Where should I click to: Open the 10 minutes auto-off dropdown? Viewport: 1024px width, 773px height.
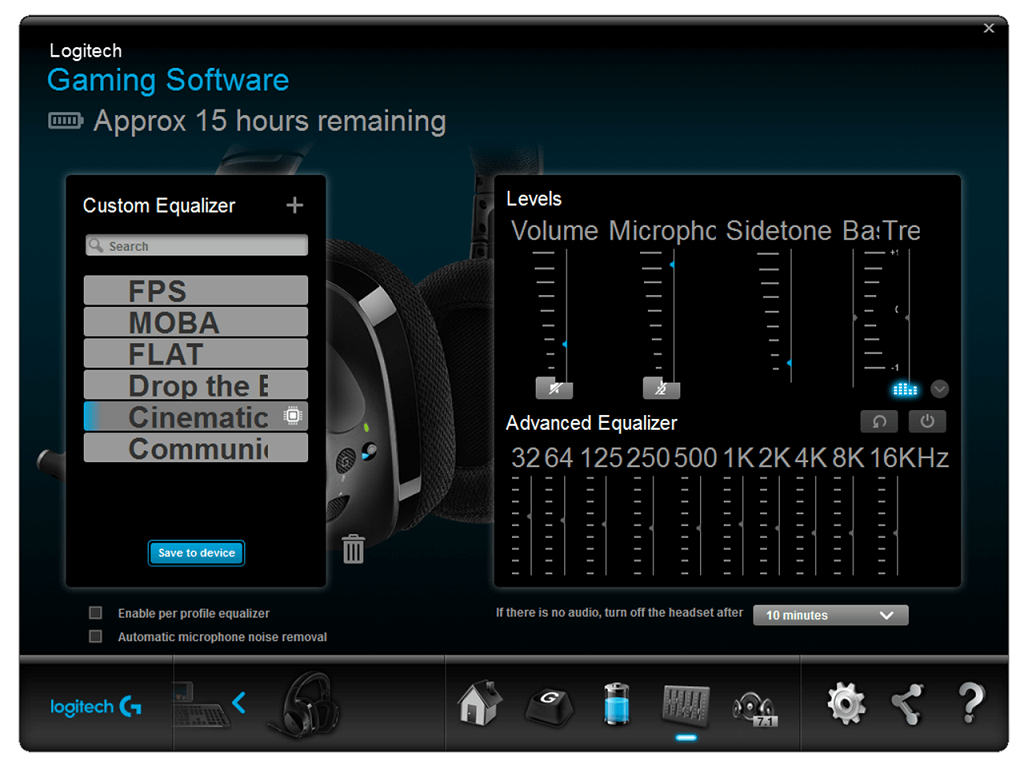830,615
